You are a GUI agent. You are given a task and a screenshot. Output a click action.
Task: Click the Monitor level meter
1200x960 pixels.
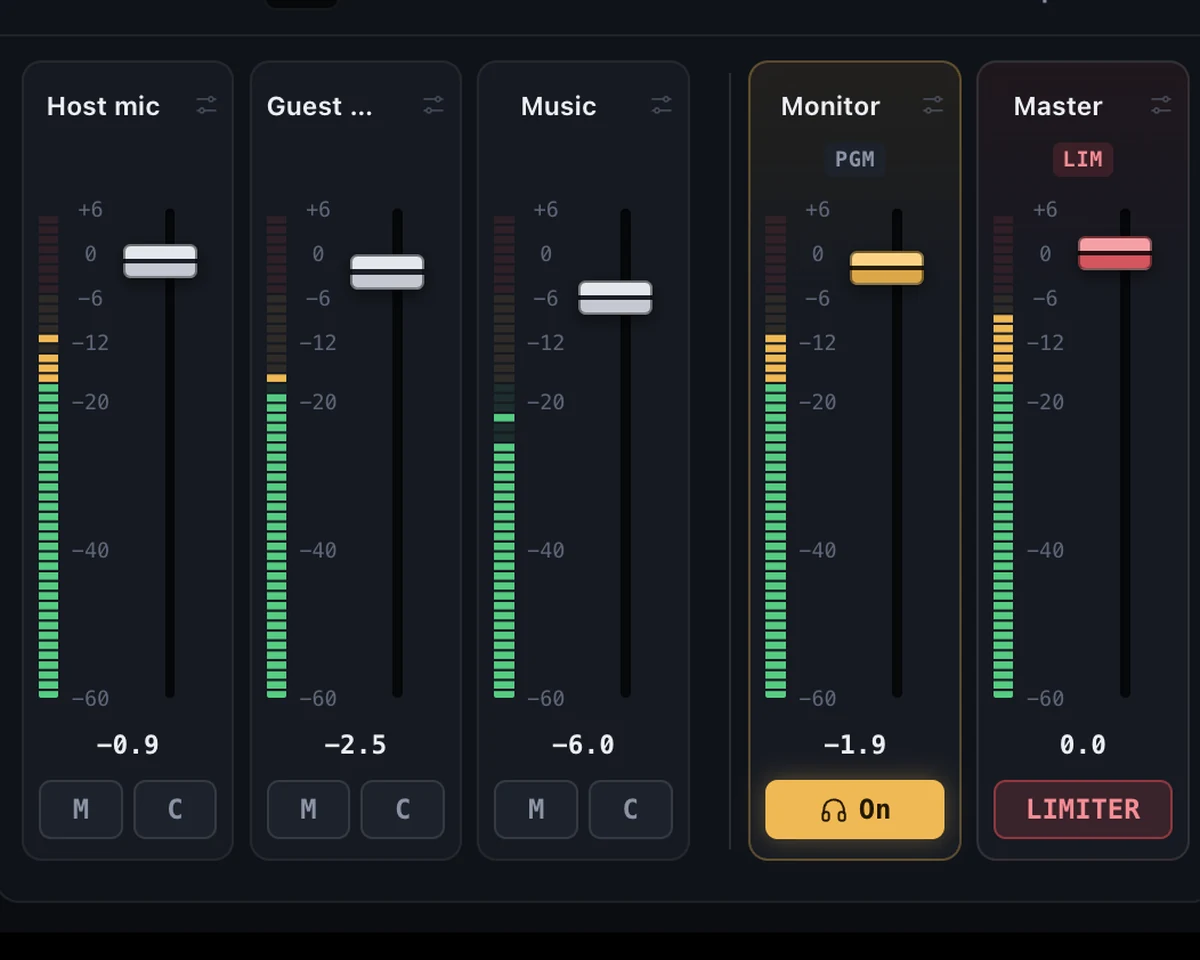click(776, 456)
